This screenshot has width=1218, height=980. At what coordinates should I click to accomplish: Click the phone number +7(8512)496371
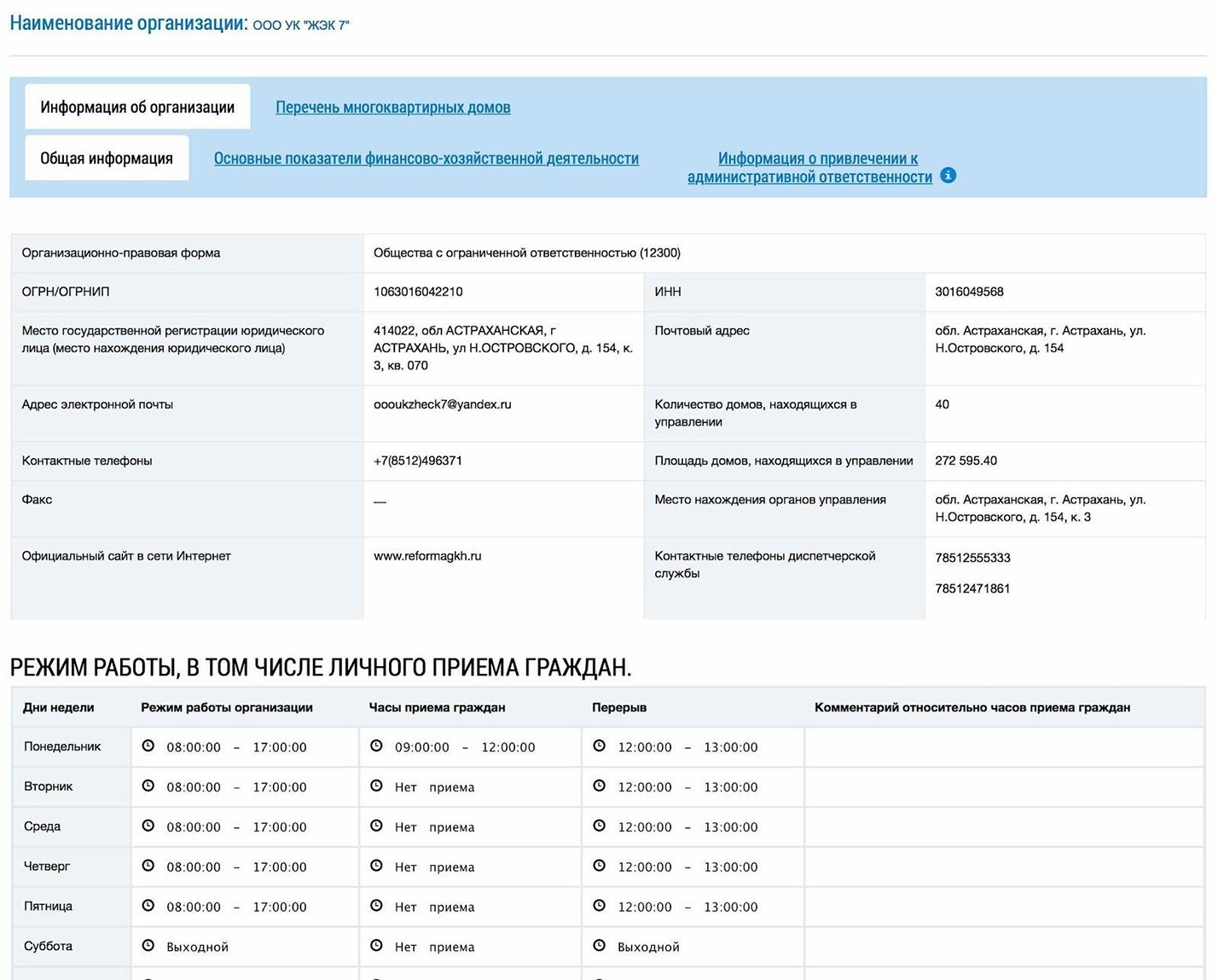click(418, 461)
